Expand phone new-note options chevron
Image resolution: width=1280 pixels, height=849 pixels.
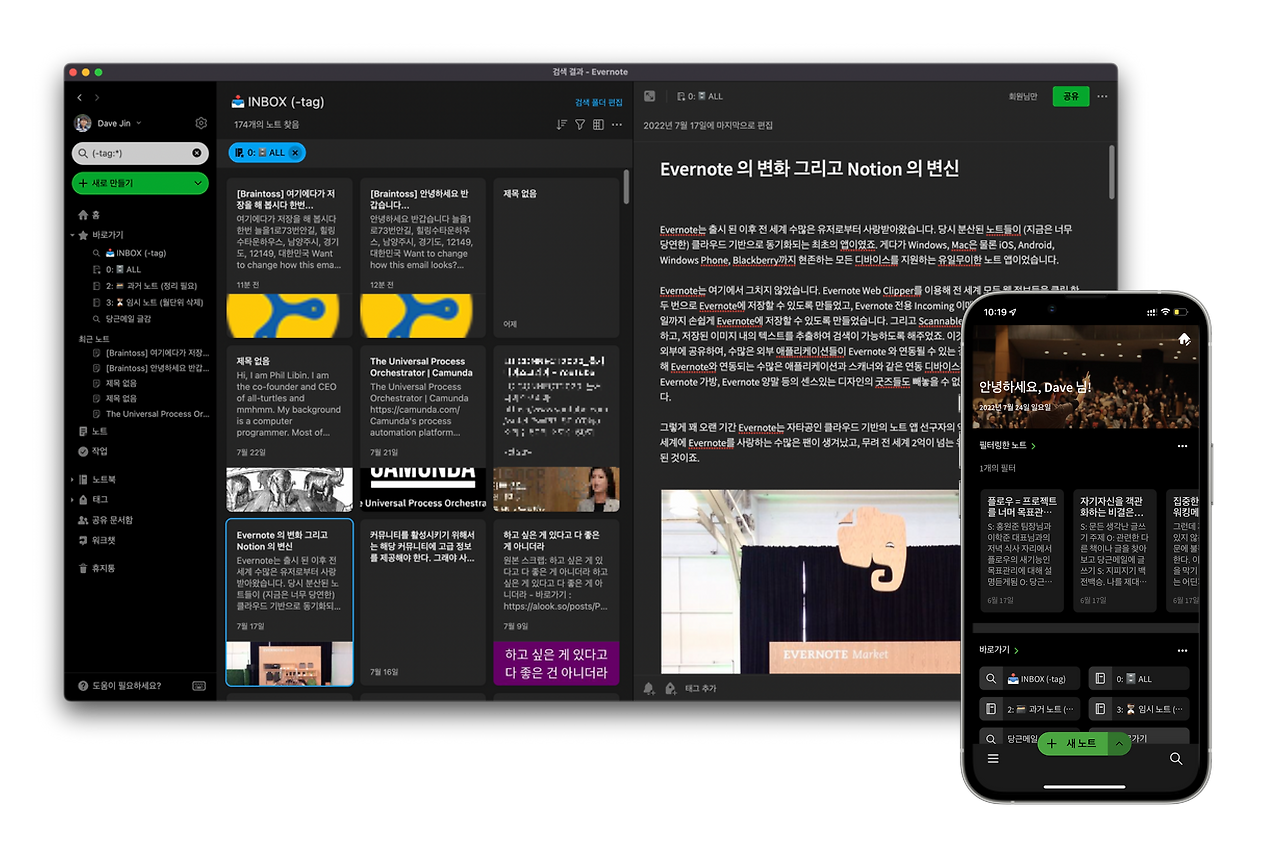[x=1118, y=743]
